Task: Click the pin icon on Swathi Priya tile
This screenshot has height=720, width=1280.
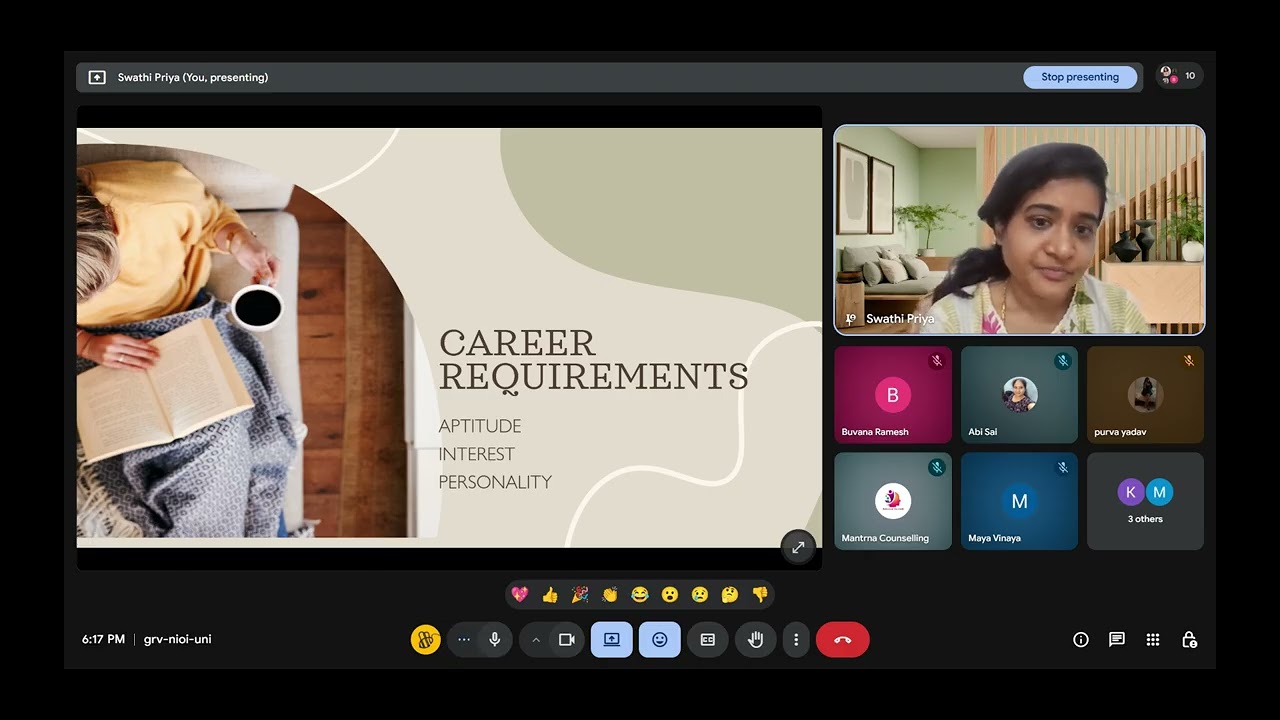Action: click(851, 319)
